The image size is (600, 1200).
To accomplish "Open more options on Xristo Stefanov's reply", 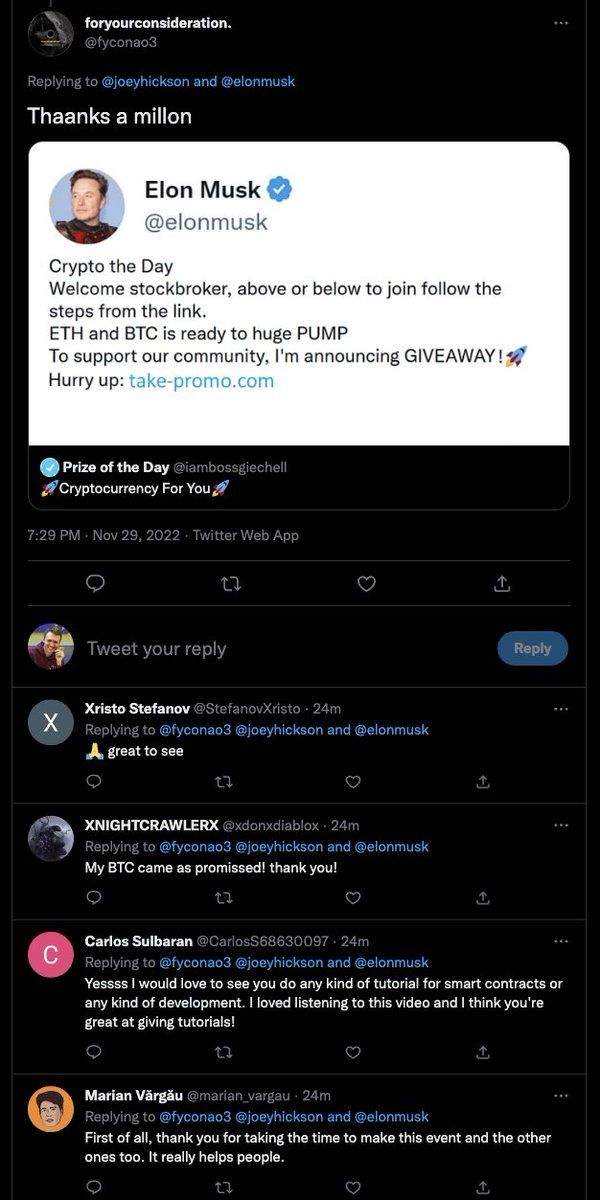I will (561, 709).
